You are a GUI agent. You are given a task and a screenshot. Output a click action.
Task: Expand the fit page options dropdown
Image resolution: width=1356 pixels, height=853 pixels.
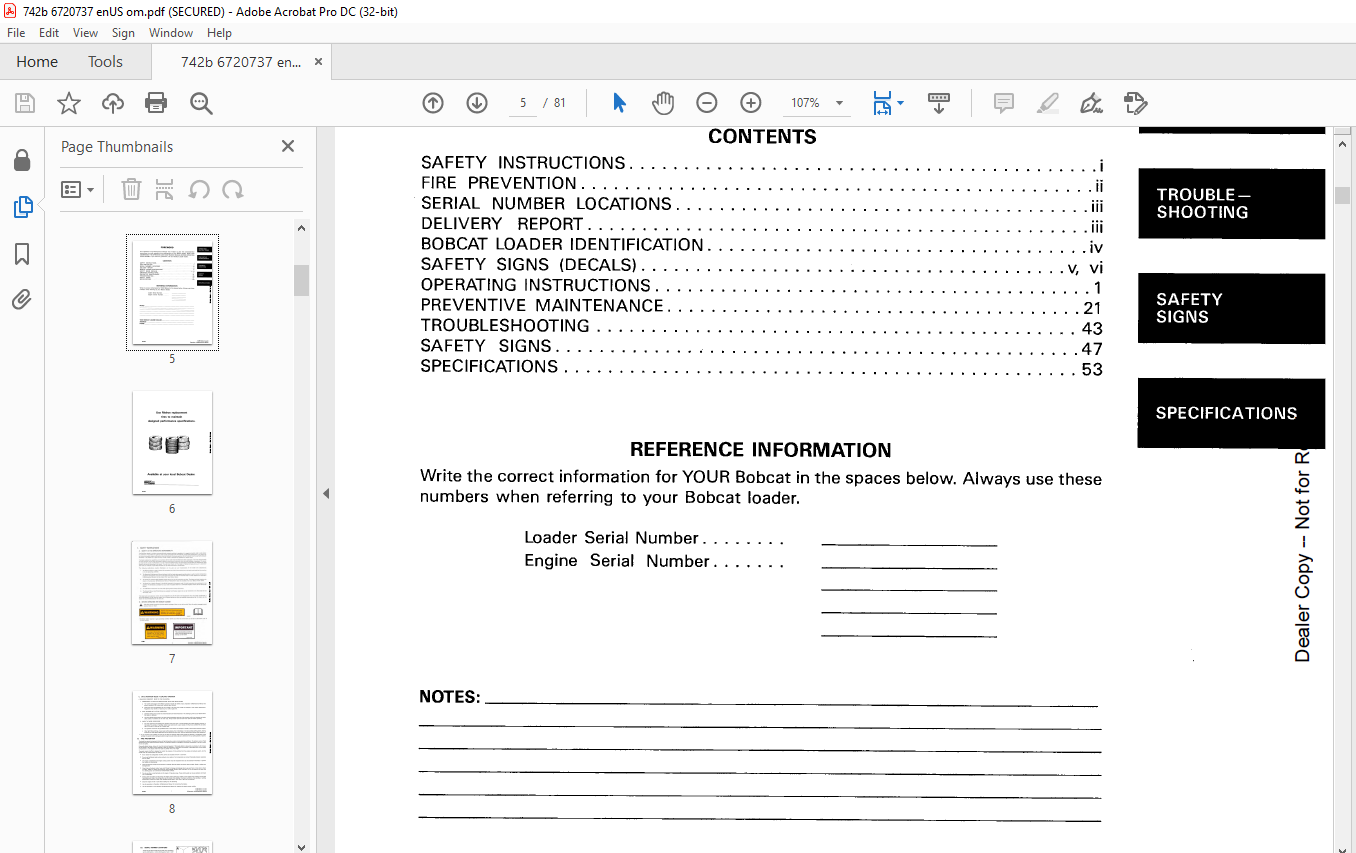point(900,103)
